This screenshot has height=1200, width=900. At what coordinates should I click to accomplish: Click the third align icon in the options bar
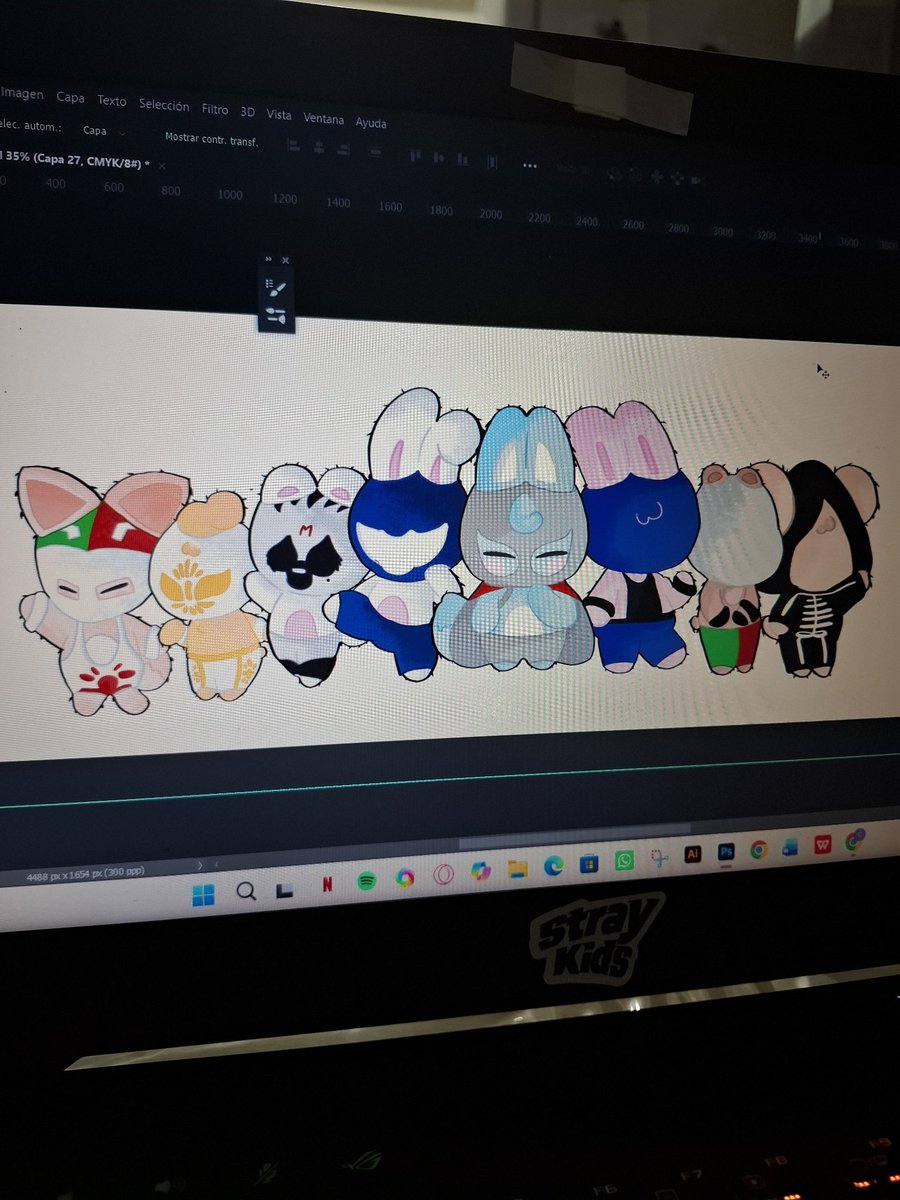coord(346,149)
